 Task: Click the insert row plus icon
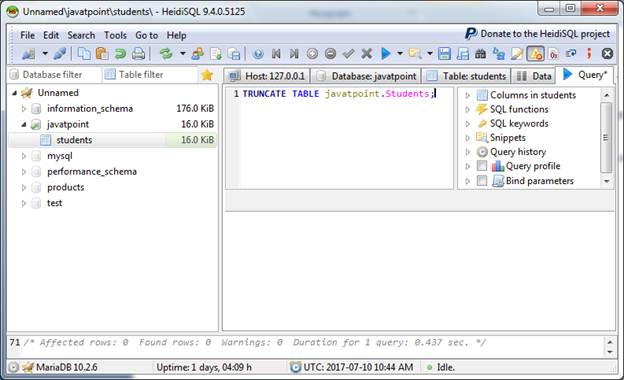[x=312, y=53]
